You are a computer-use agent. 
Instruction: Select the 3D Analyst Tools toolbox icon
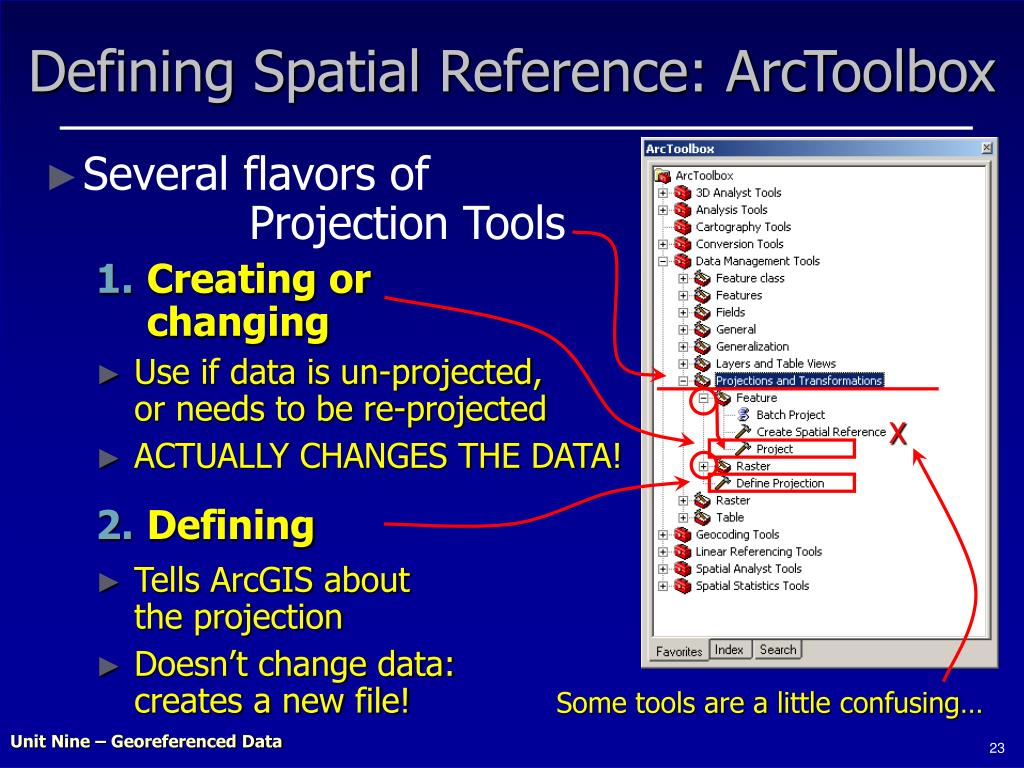[x=682, y=193]
